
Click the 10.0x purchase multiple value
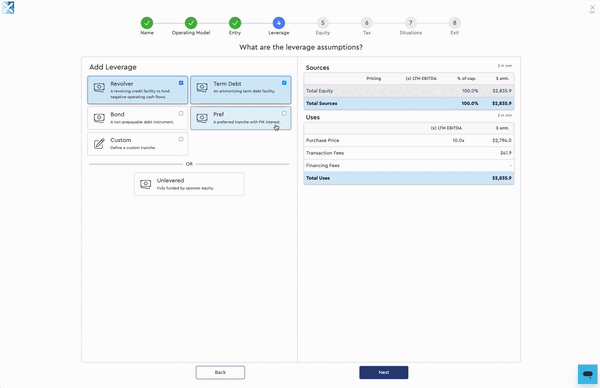pos(458,140)
